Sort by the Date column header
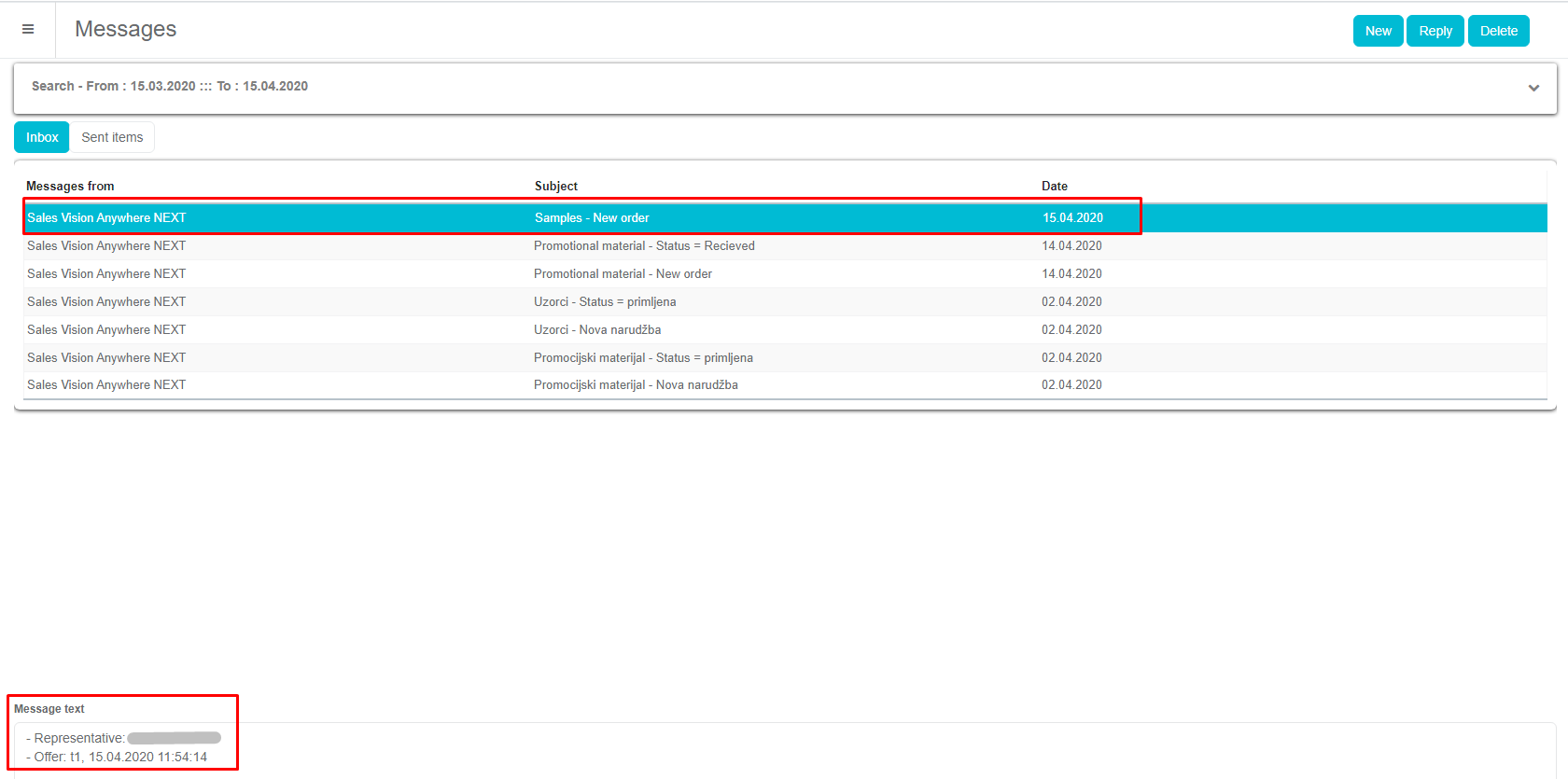The height and width of the screenshot is (779, 1568). [1055, 187]
